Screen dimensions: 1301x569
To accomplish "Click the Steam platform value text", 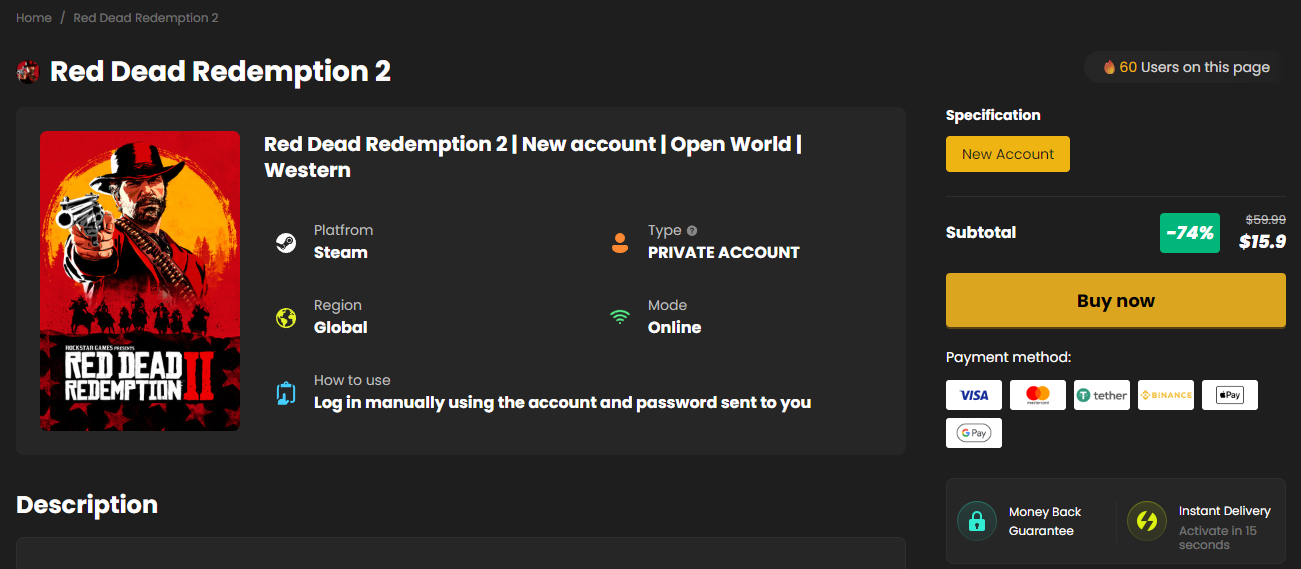I will [x=341, y=253].
